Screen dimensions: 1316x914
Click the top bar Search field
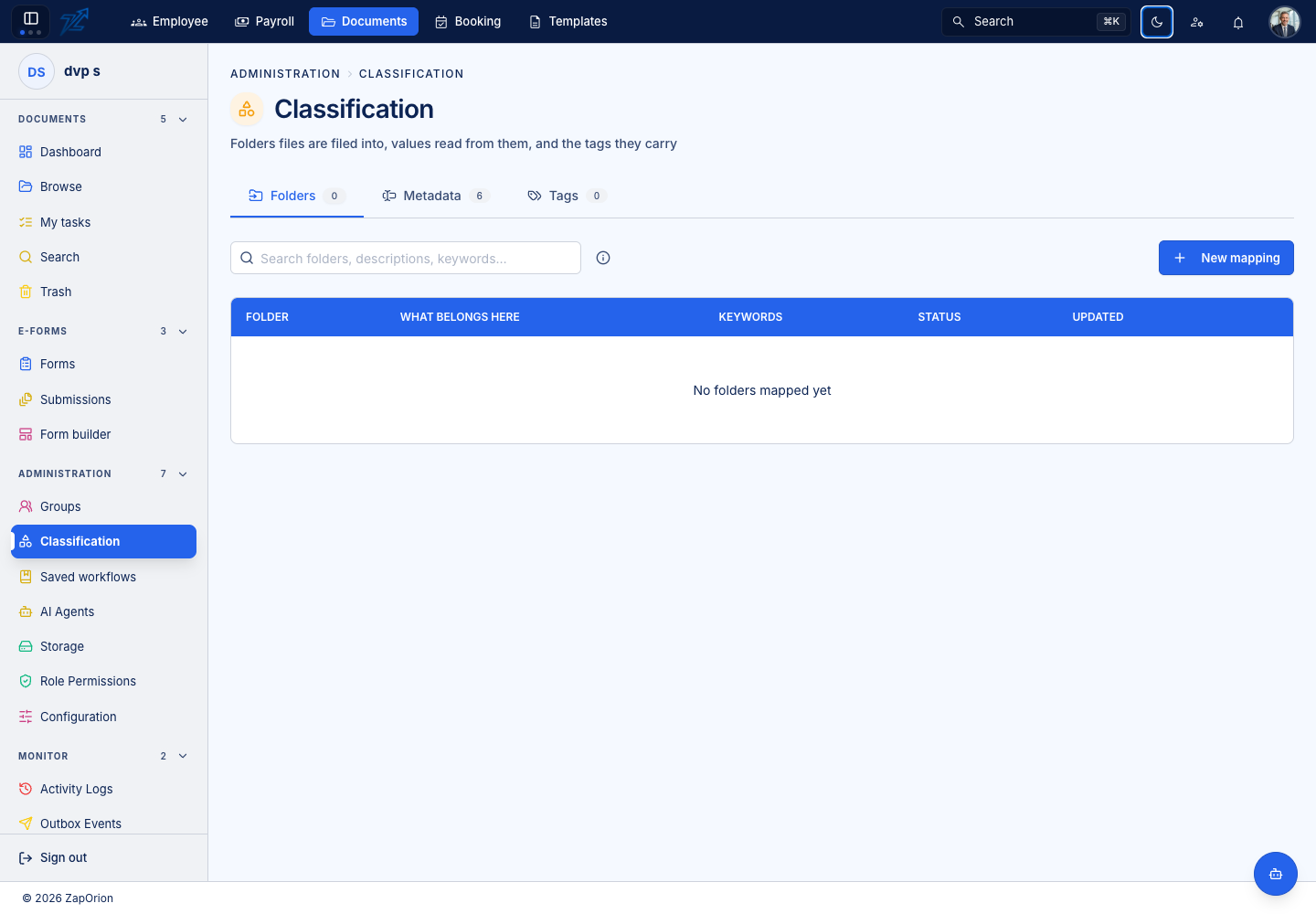pyautogui.click(x=1035, y=22)
